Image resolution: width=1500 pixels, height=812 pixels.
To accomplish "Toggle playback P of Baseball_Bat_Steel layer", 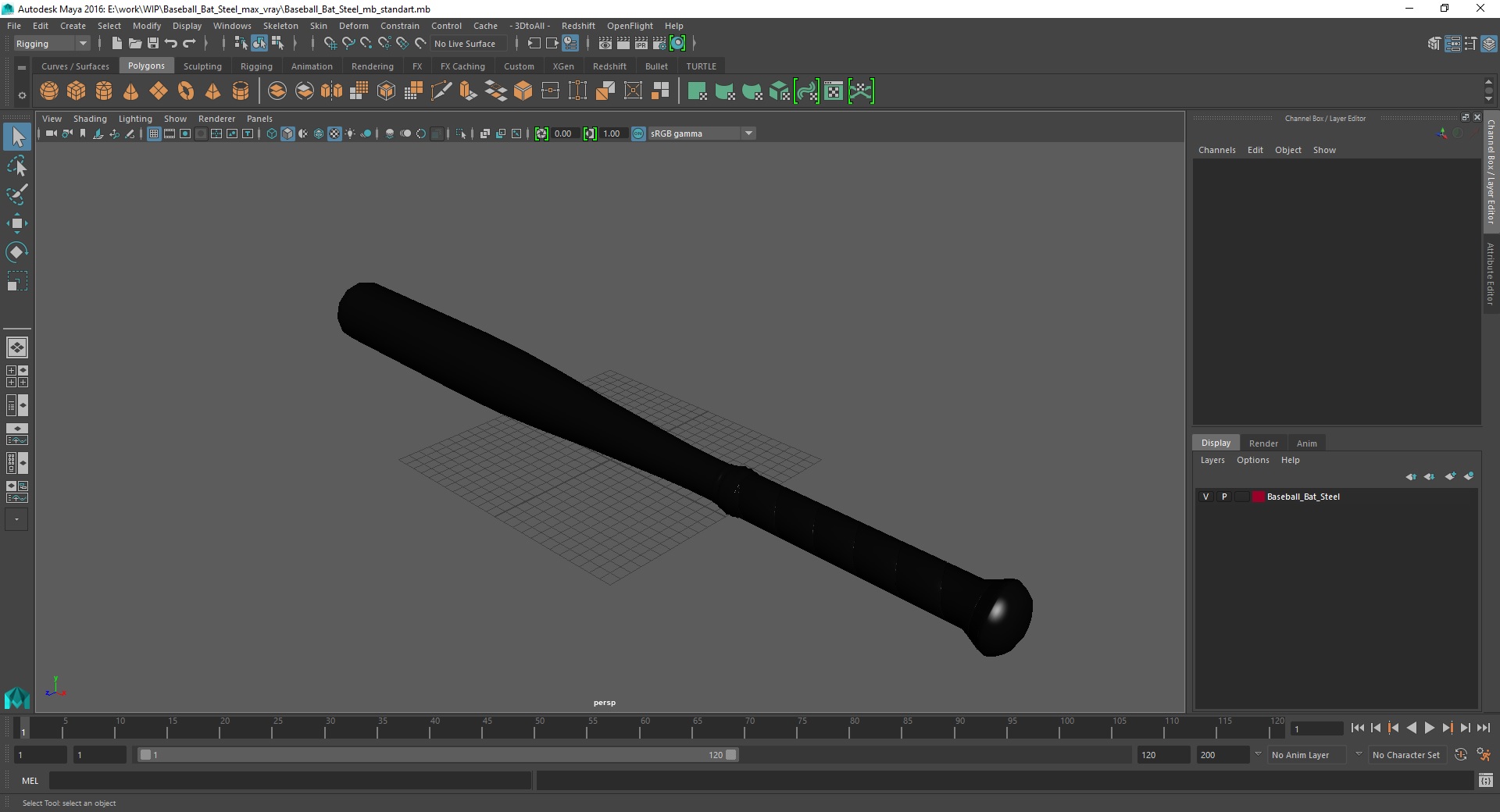I will pyautogui.click(x=1224, y=497).
